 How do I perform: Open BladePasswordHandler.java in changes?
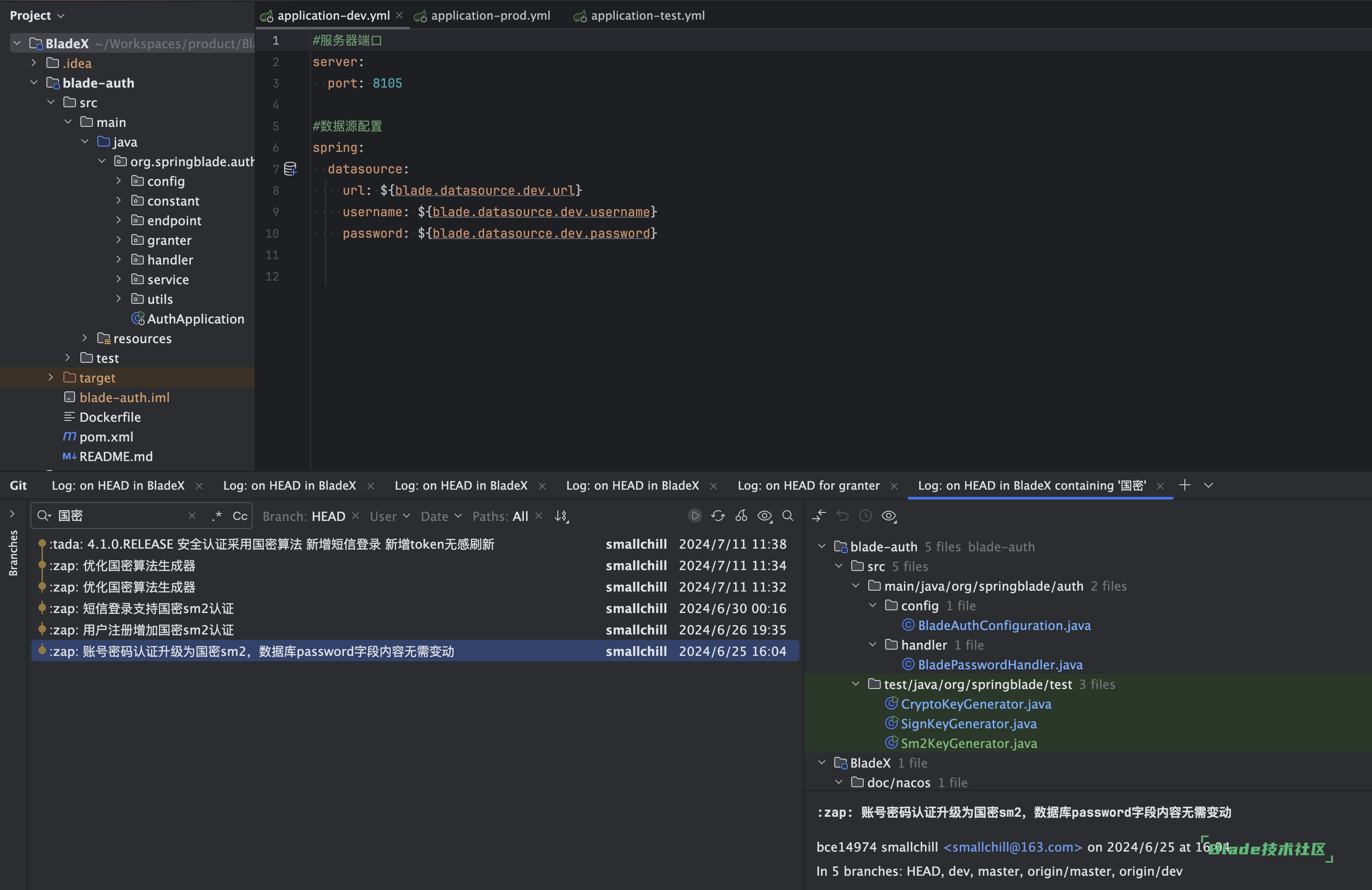click(x=1000, y=664)
